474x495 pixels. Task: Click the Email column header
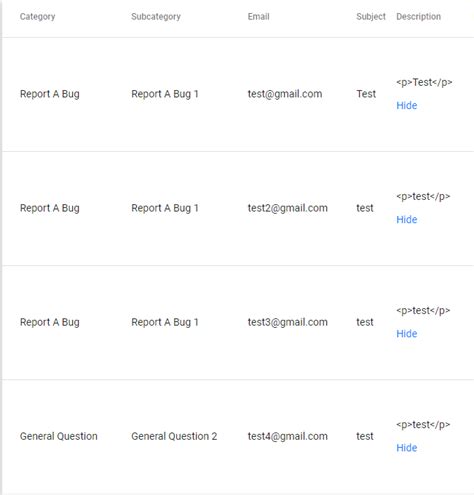coord(258,16)
